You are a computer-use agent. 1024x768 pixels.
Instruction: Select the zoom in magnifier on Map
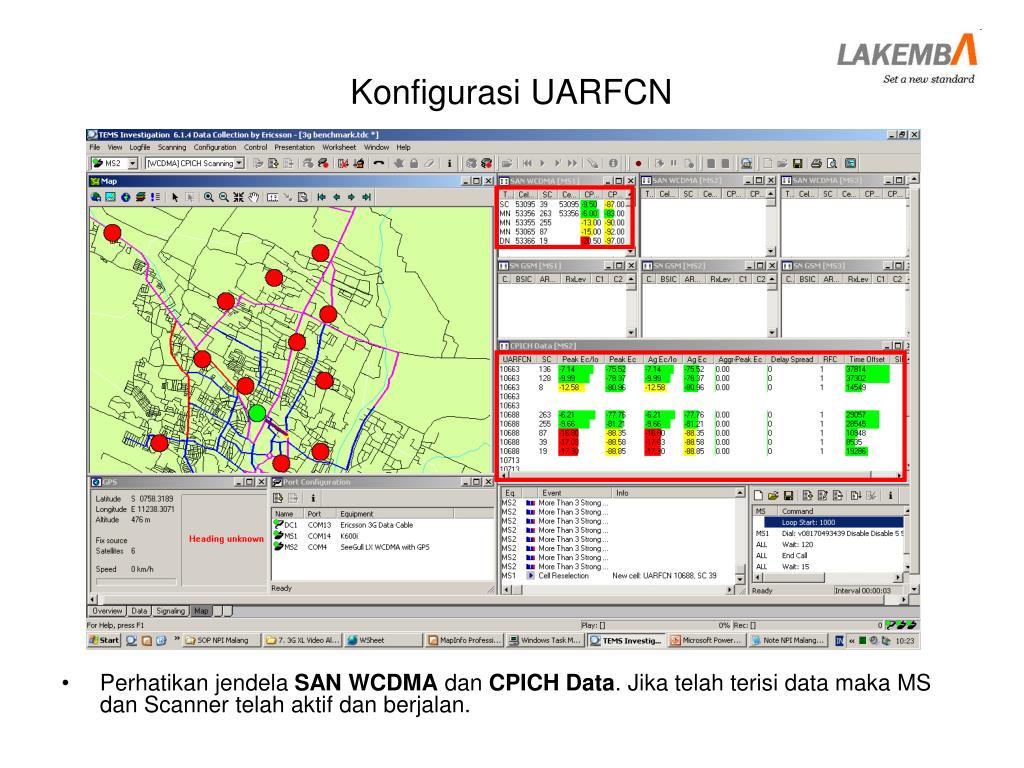[x=208, y=197]
